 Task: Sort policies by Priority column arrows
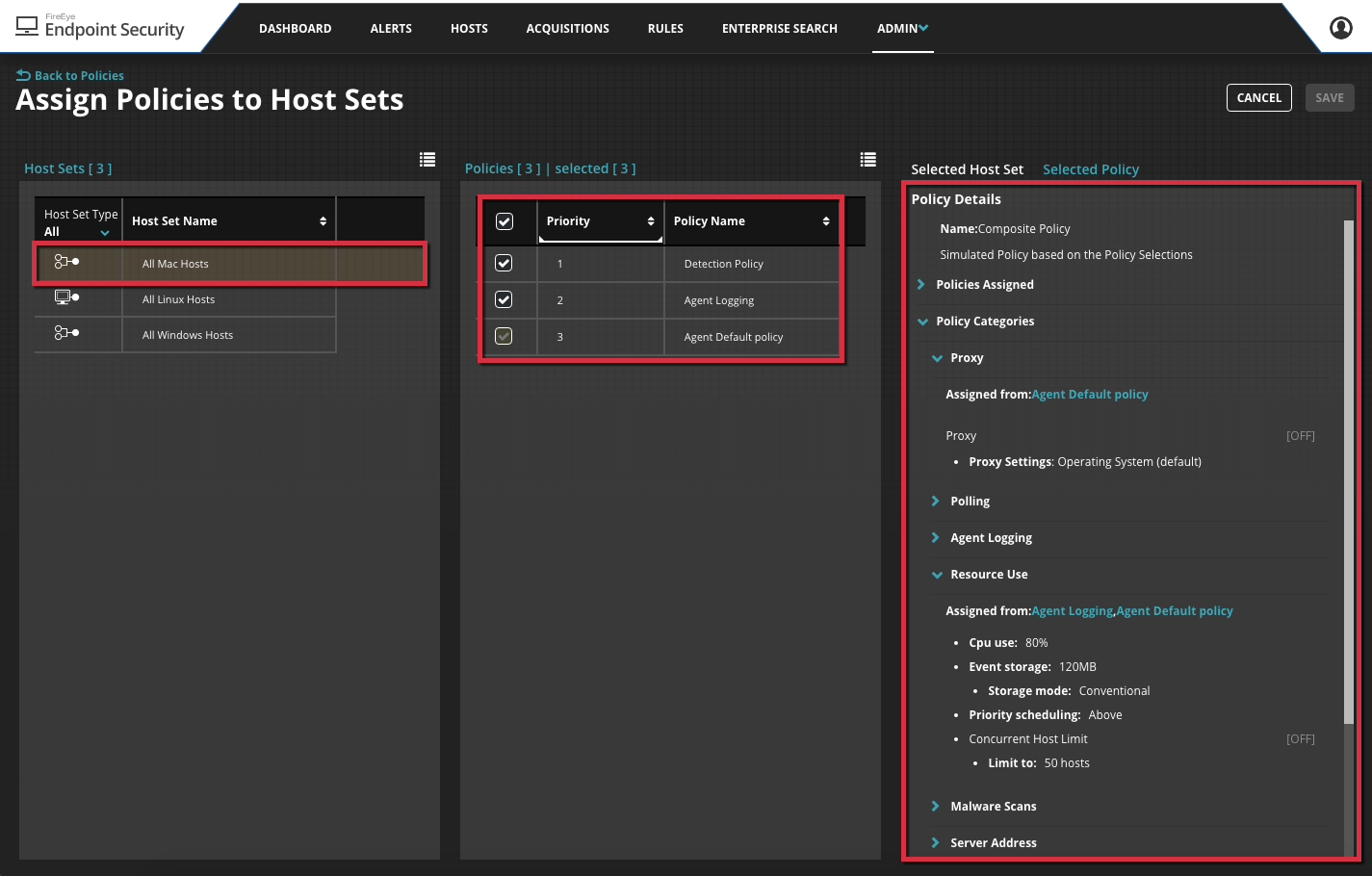pyautogui.click(x=651, y=221)
